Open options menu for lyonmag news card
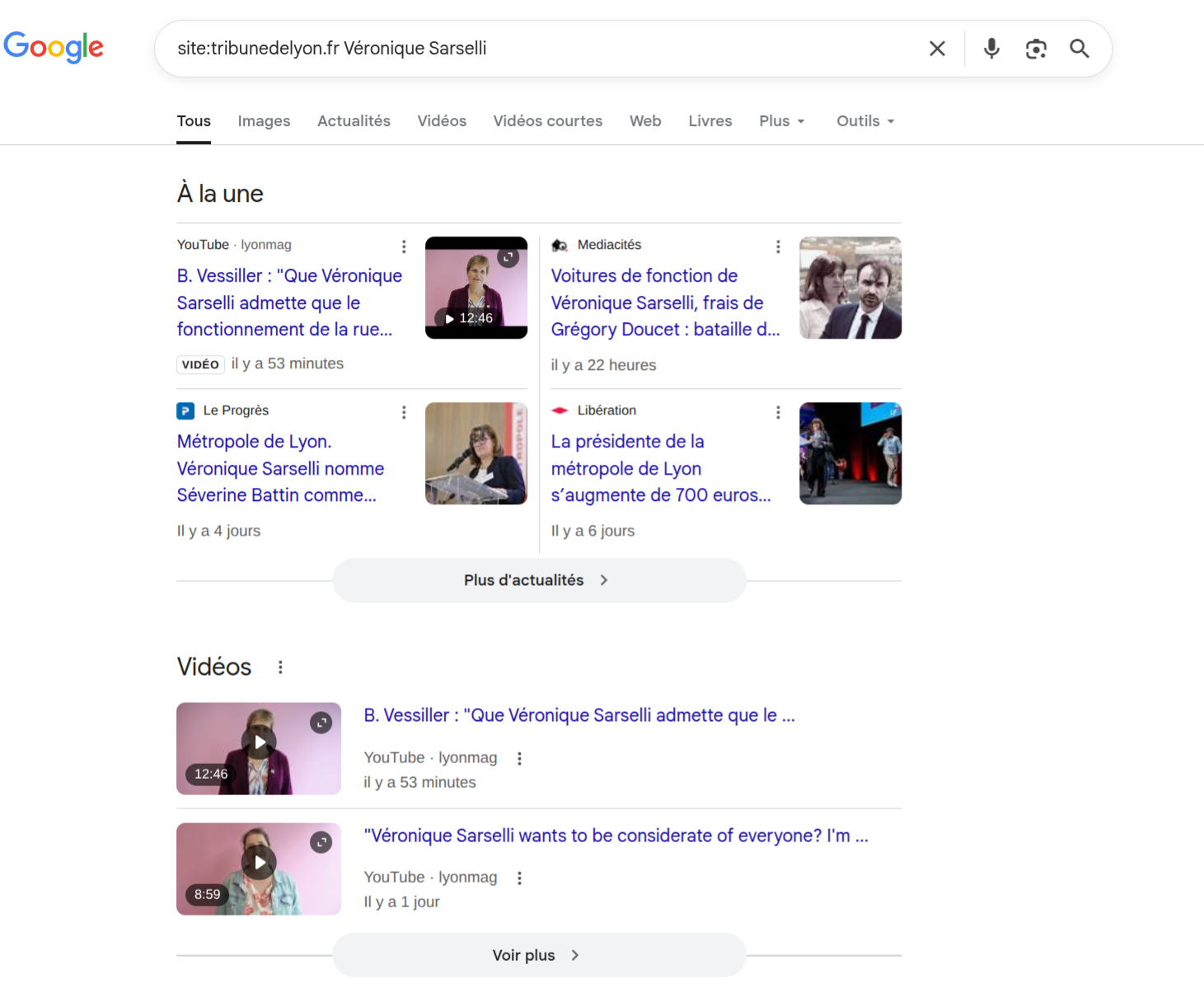 (x=404, y=246)
